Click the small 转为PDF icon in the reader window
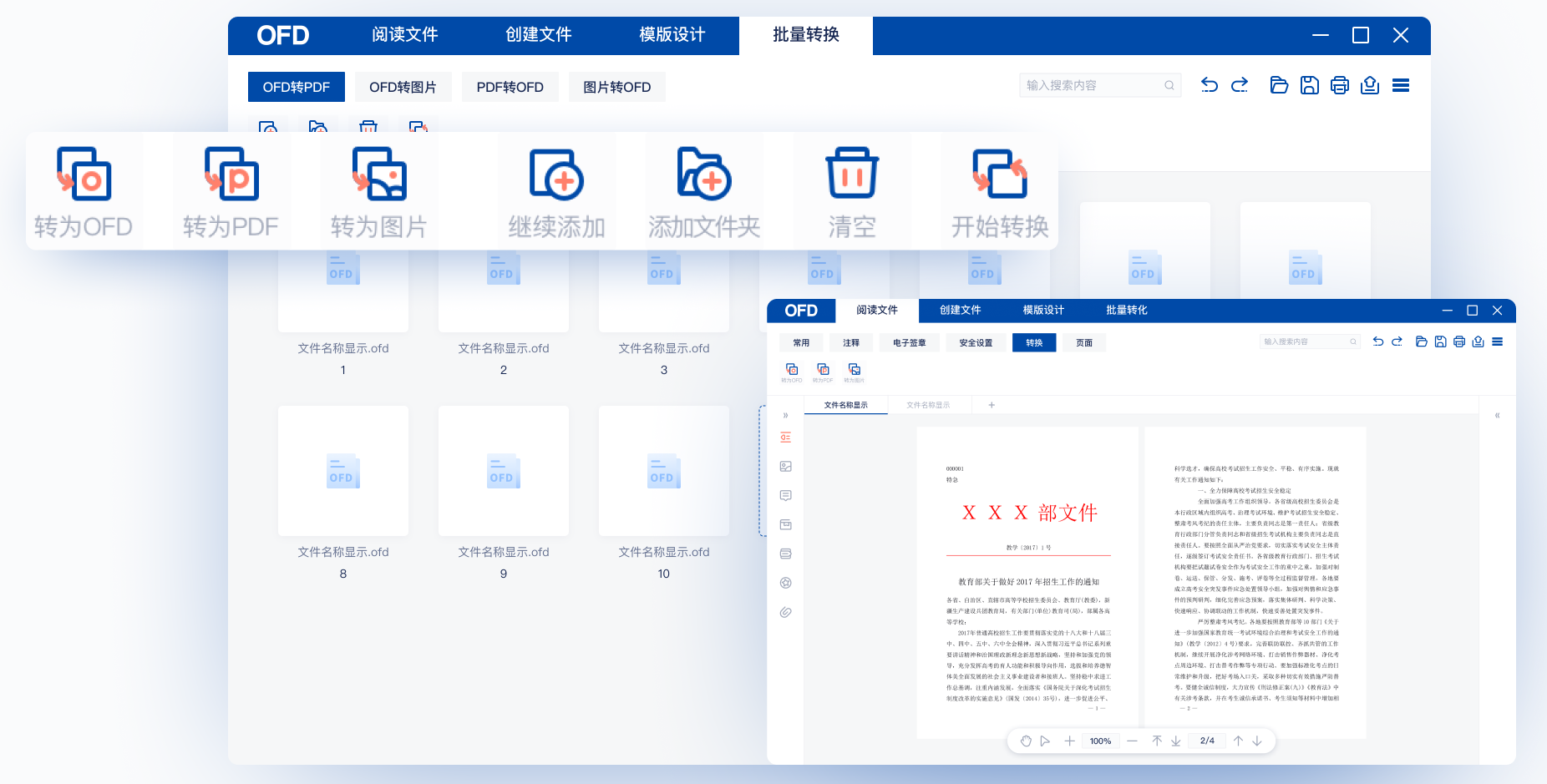 823,369
